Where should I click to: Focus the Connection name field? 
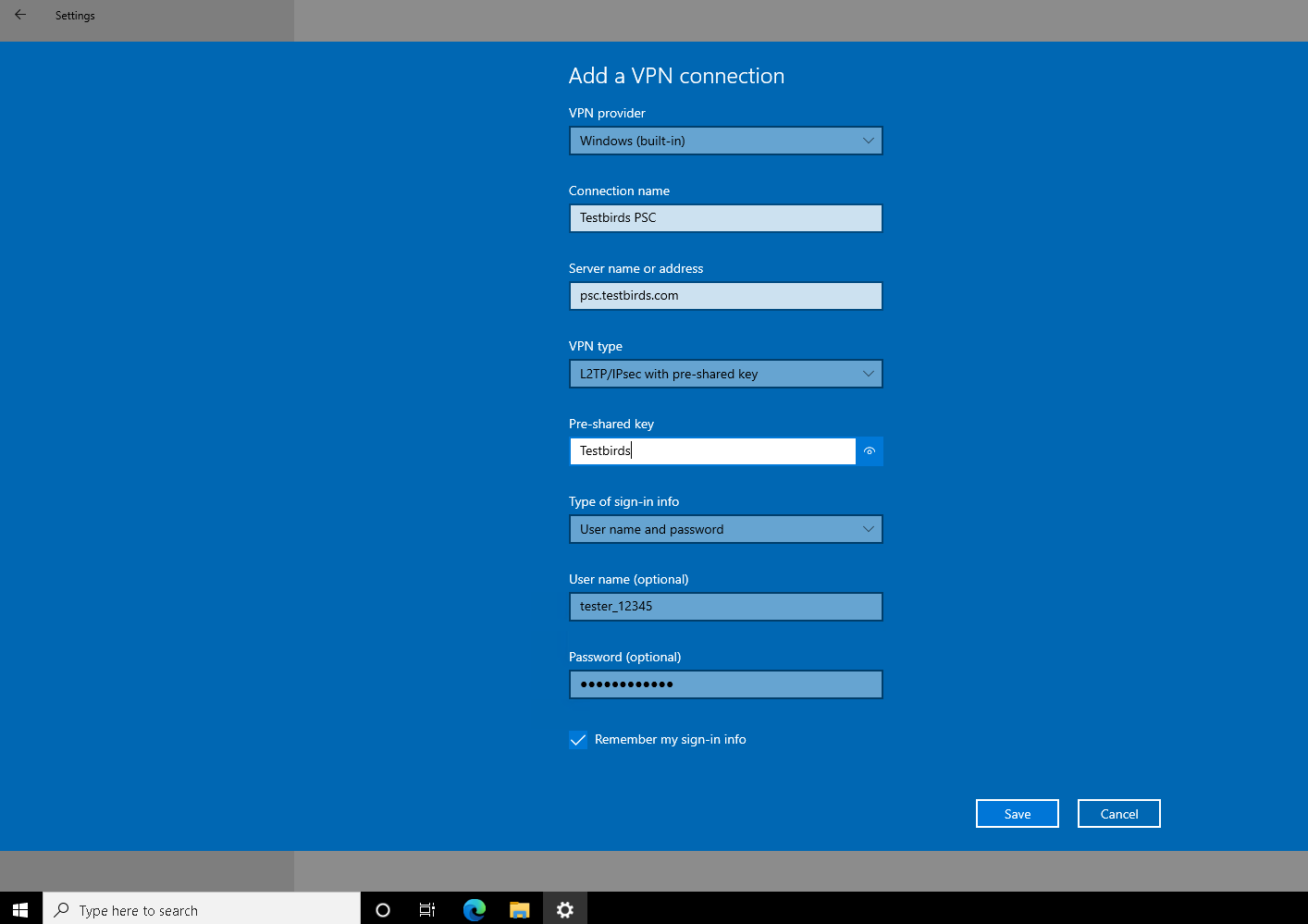click(x=726, y=218)
